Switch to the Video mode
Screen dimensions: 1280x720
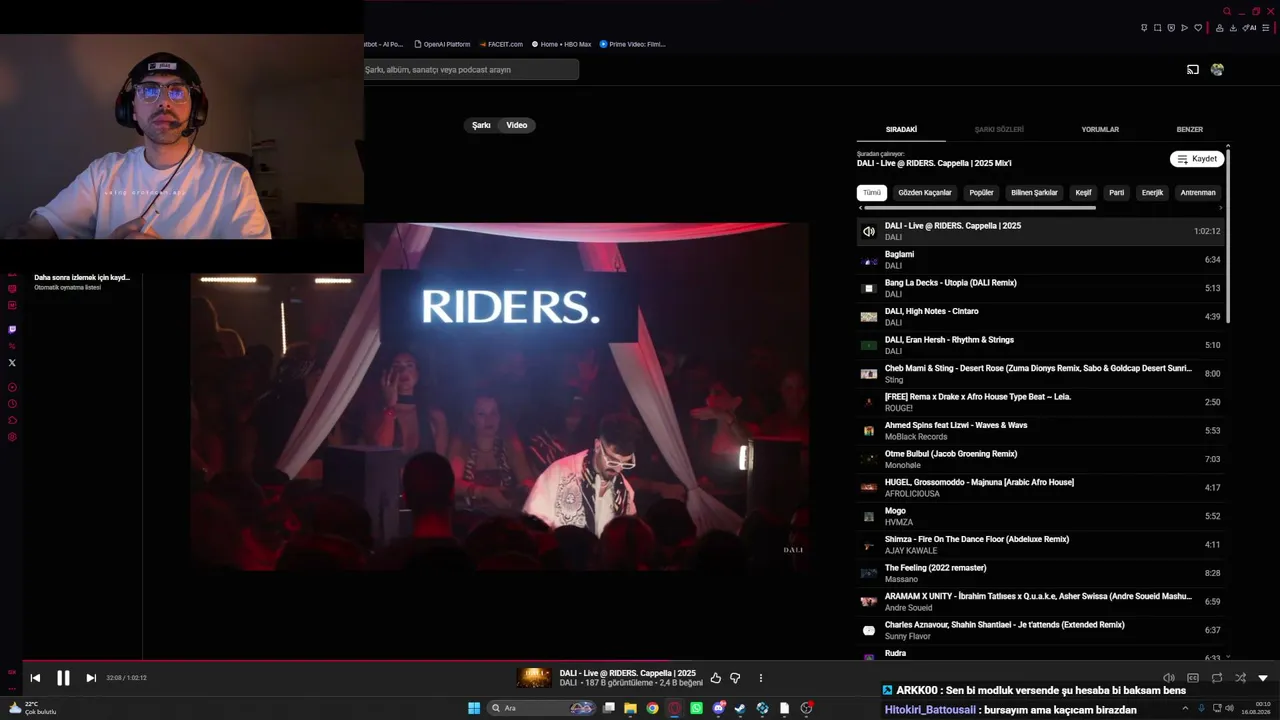pos(517,125)
